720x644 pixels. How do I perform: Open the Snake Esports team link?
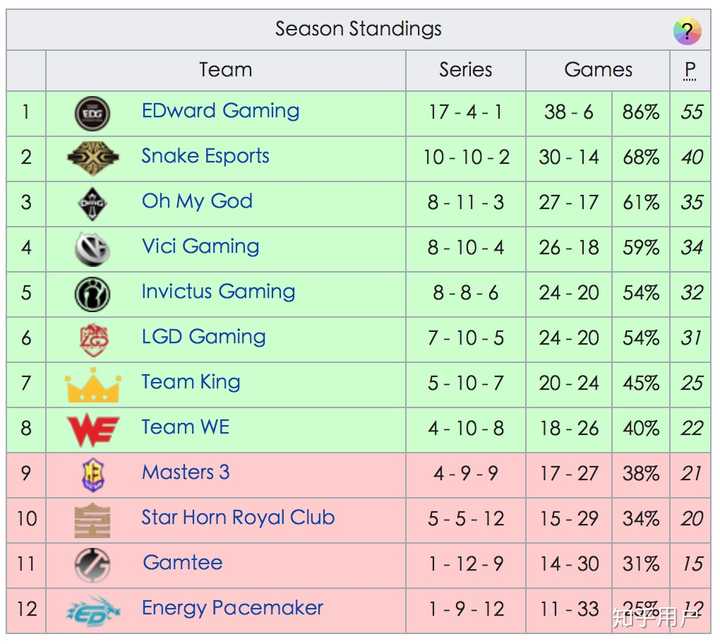click(x=205, y=156)
